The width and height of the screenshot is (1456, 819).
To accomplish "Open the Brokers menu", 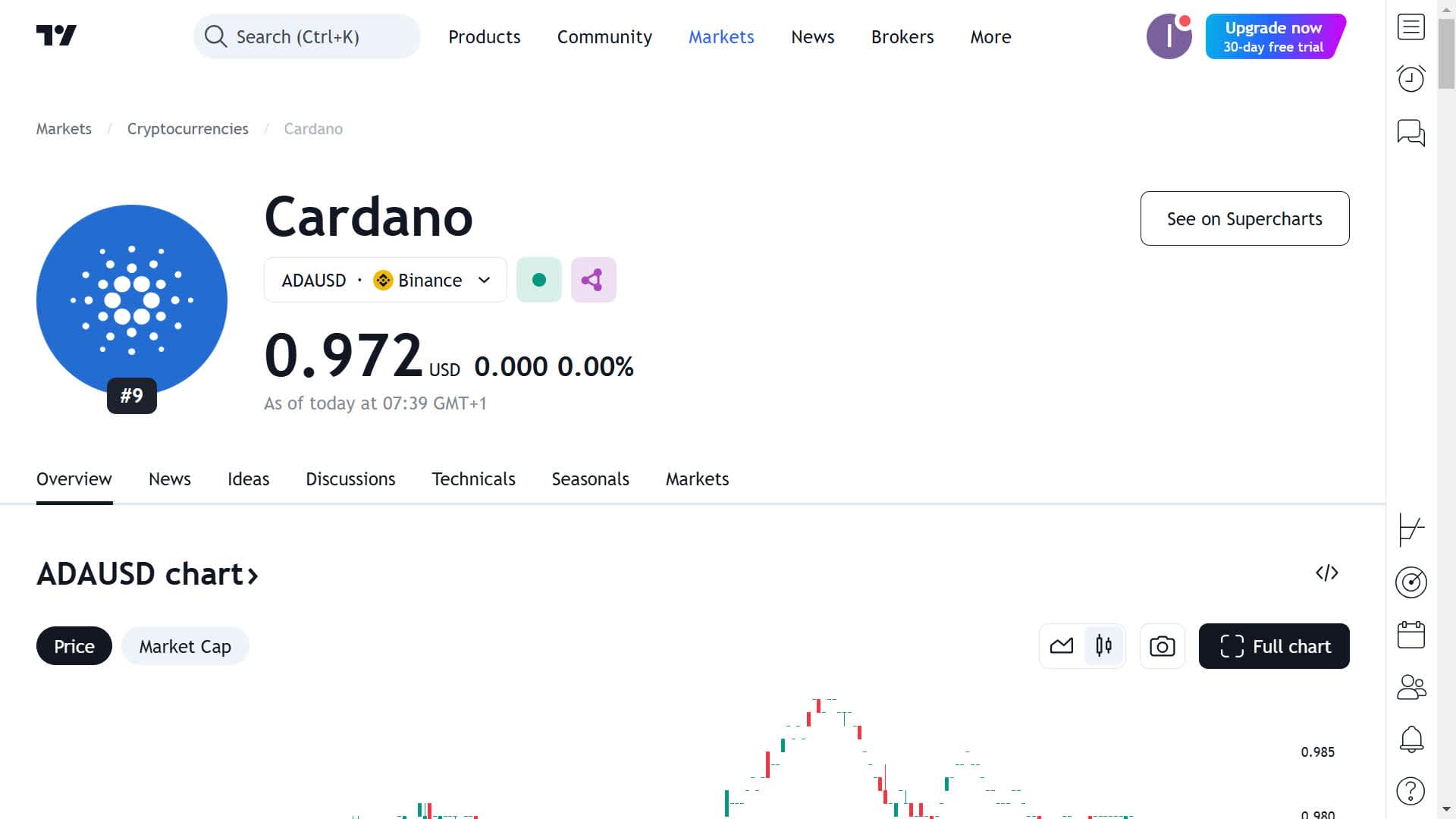I will click(x=902, y=36).
